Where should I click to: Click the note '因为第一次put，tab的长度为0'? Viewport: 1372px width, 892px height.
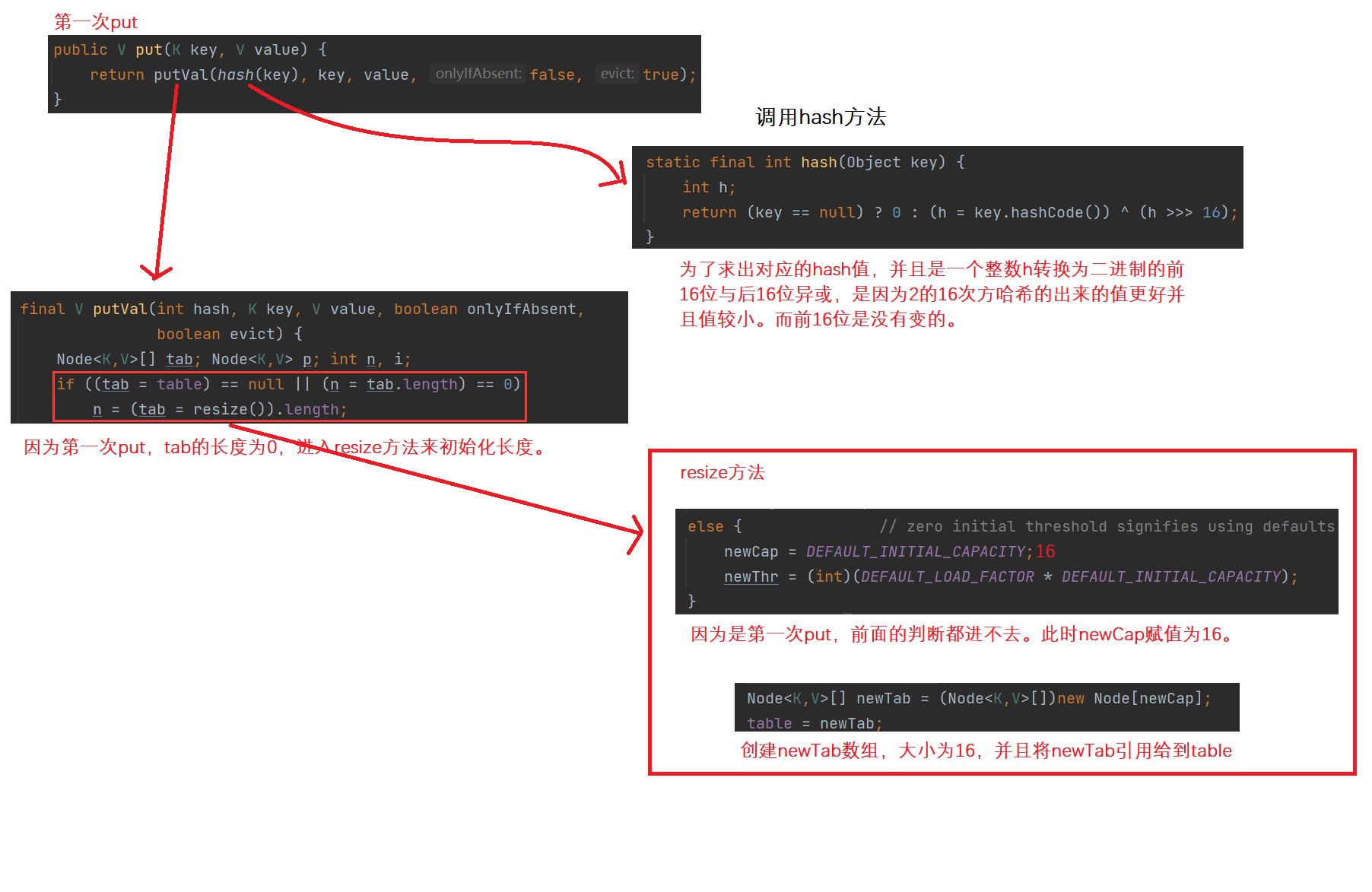150,447
